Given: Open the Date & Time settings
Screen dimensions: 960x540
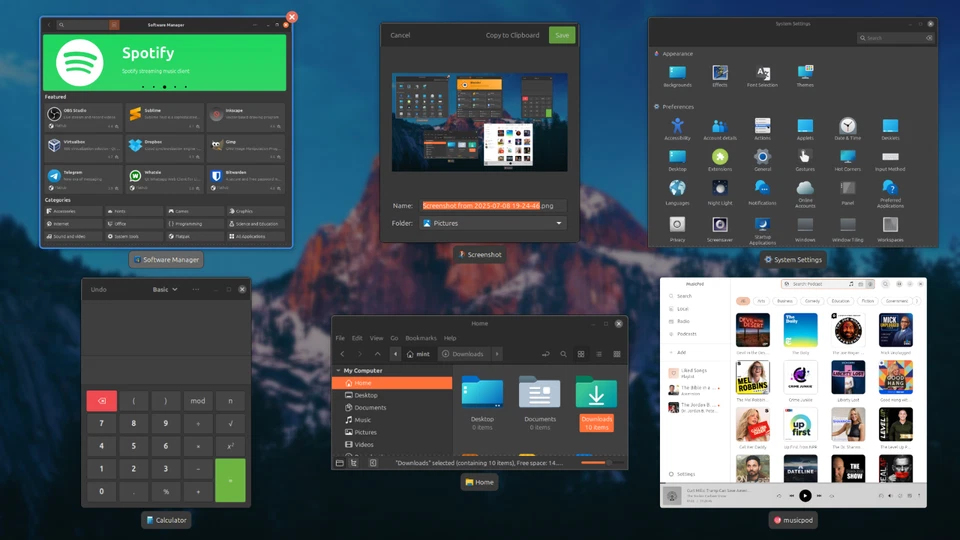Looking at the screenshot, I should click(847, 129).
